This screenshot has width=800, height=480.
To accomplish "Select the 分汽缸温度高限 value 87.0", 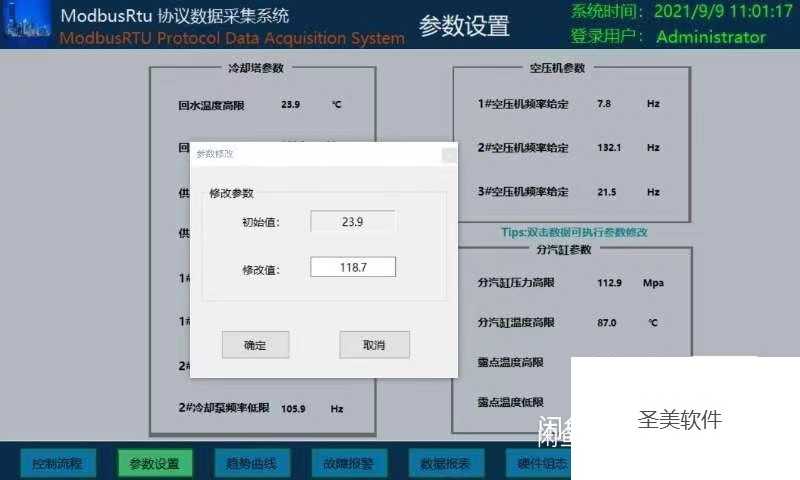I will click(607, 322).
